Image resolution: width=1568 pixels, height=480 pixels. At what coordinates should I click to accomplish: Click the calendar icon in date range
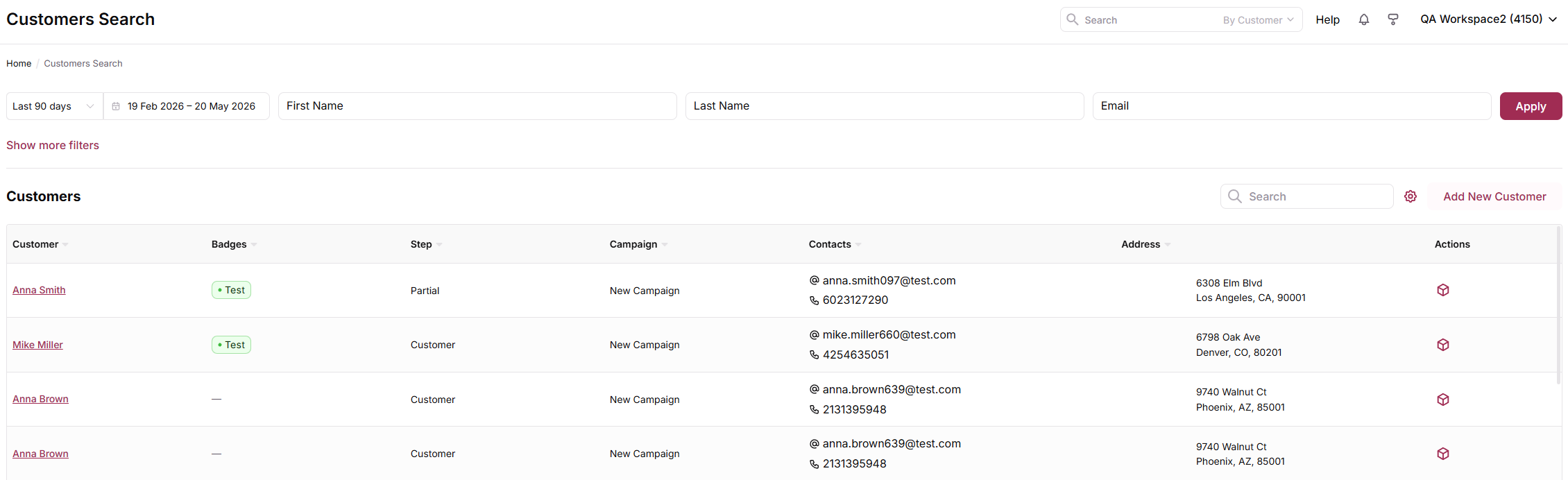coord(116,106)
